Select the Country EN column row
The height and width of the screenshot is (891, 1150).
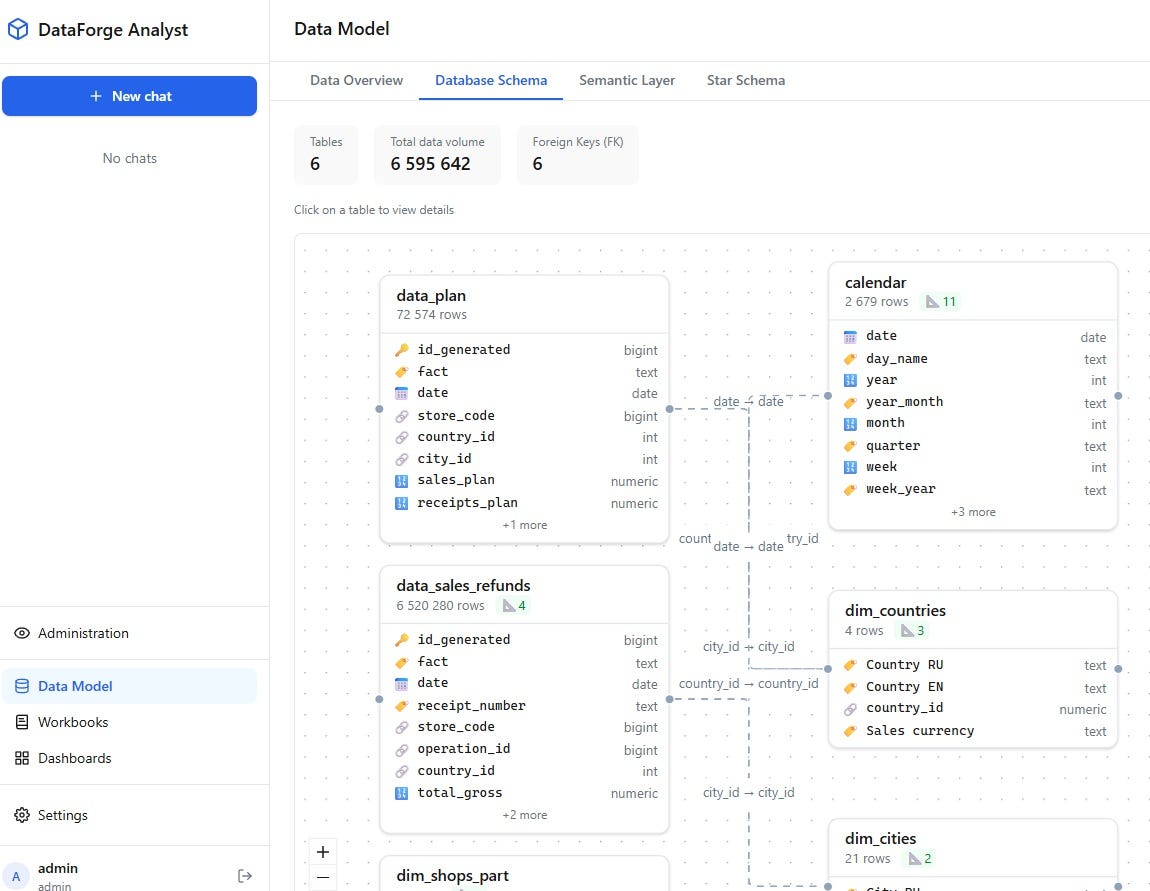(973, 687)
